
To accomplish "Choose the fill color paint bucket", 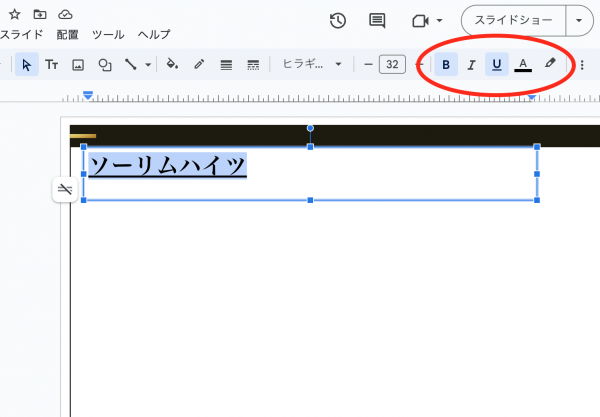I will (172, 65).
